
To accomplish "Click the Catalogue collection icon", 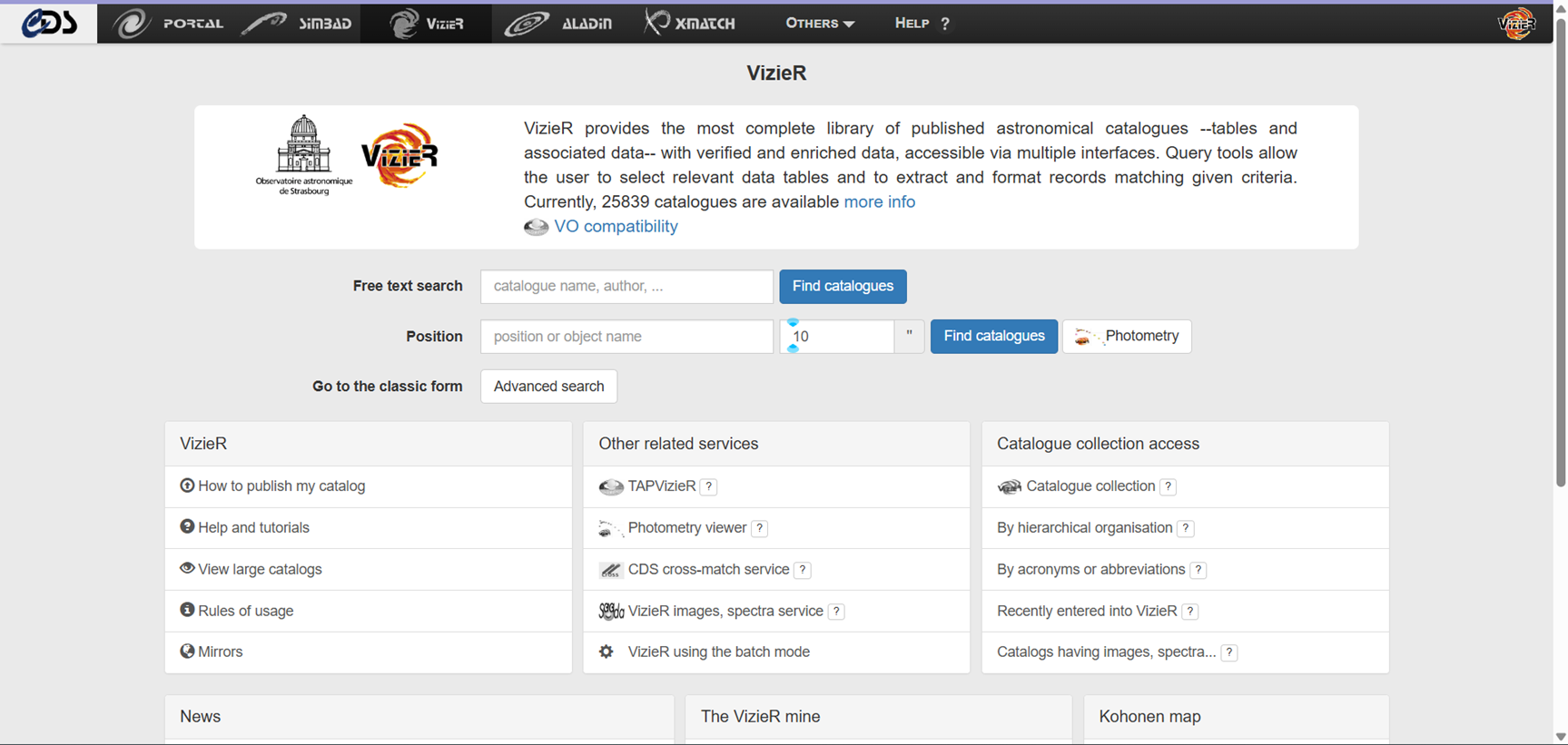I will click(x=1009, y=487).
